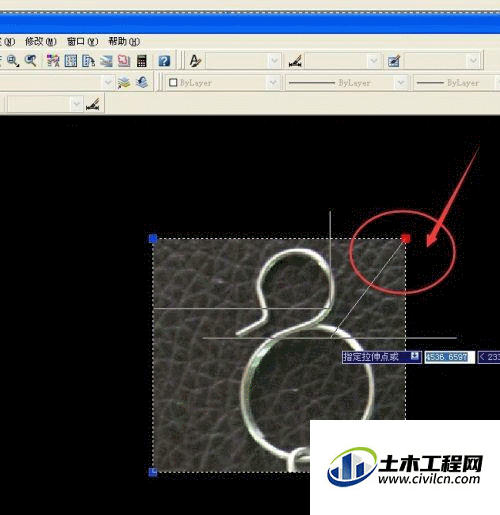This screenshot has width=500, height=515.
Task: Open the QuickCalc calculator icon
Action: click(x=142, y=61)
